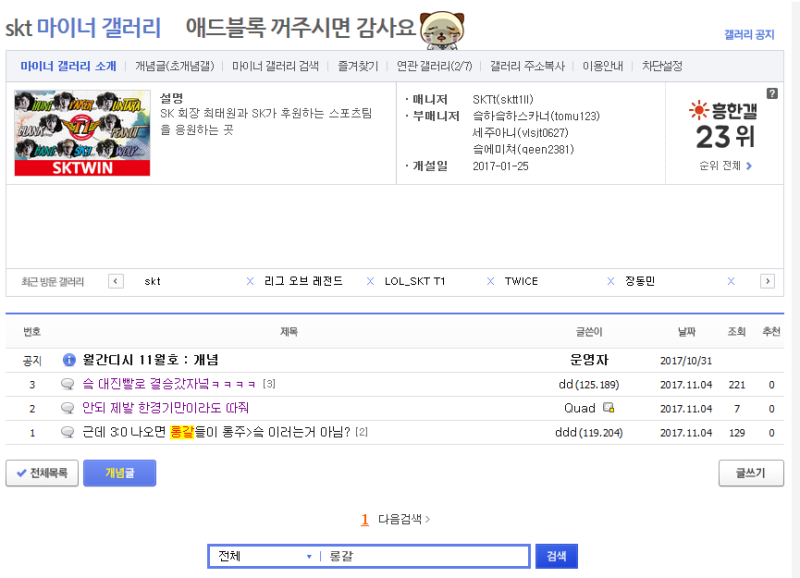Click page number 1 in pagination
Screen dimensions: 800x578
(x=365, y=519)
